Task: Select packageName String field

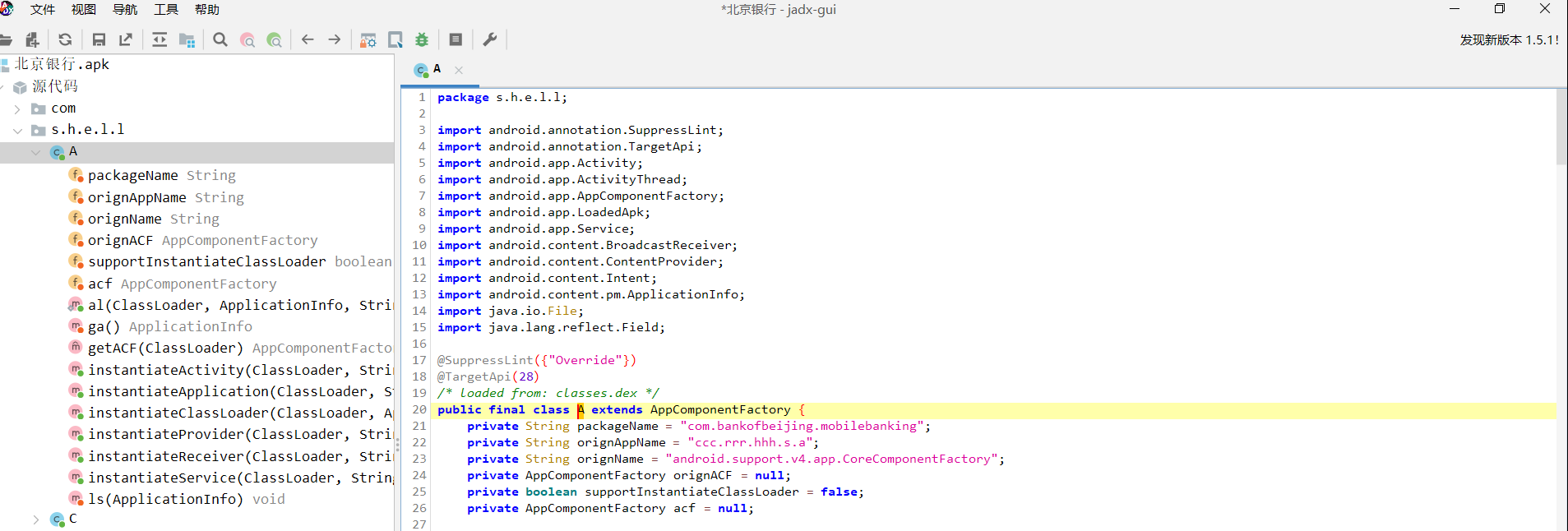Action: coord(162,175)
